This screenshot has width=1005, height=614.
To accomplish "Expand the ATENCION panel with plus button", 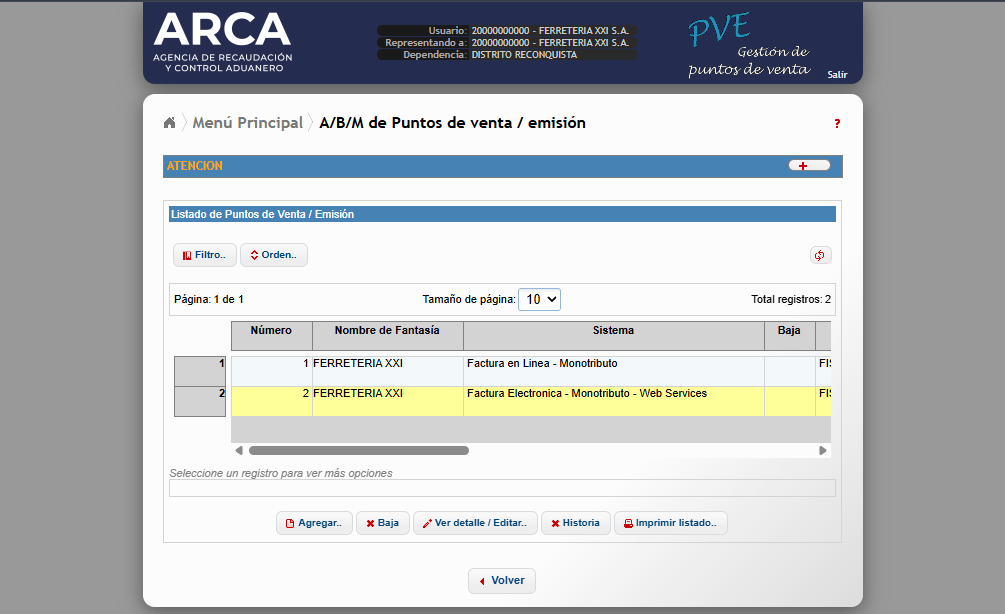I will pos(809,165).
